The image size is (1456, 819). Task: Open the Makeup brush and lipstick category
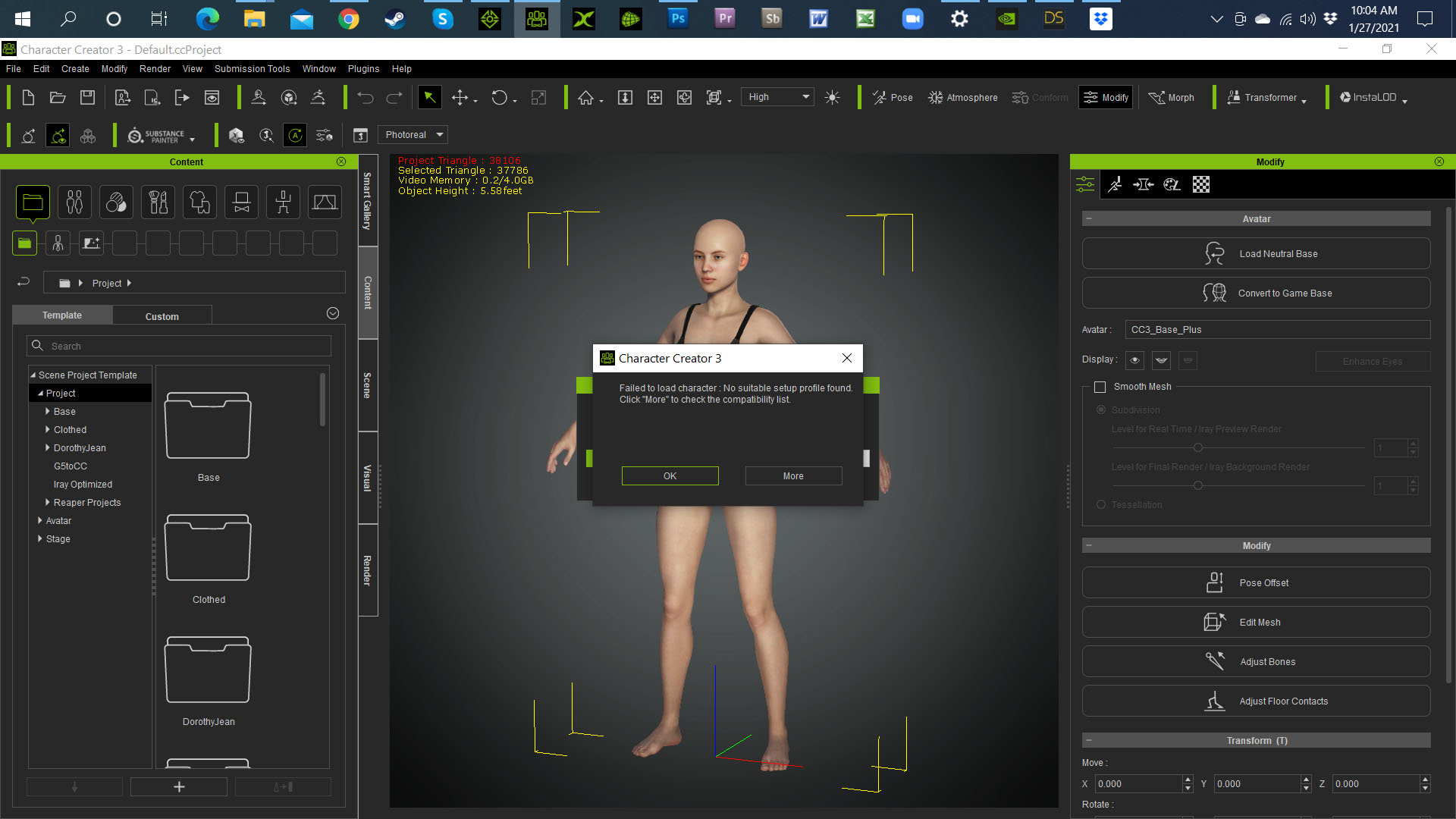[x=158, y=202]
